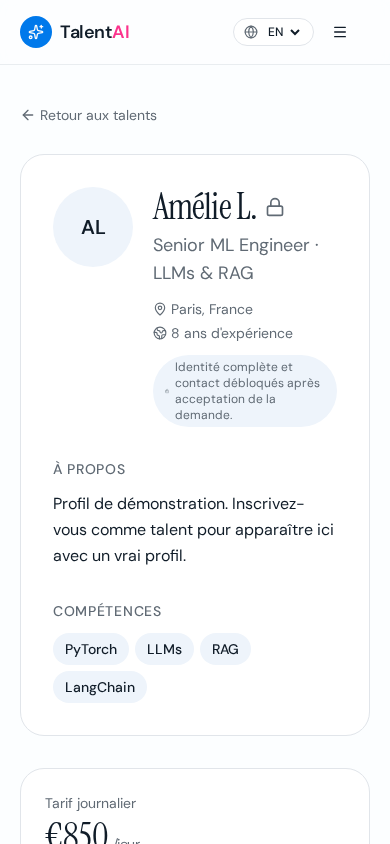Click the small dot icon in notice badge

click(167, 391)
